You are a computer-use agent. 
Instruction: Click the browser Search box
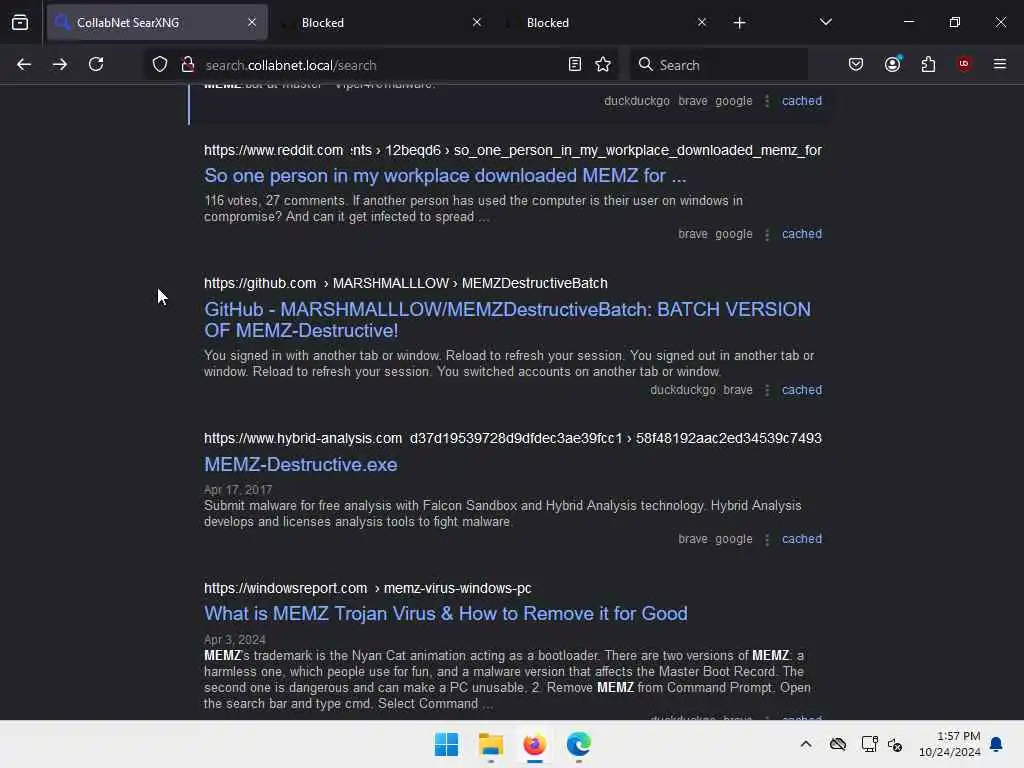[718, 65]
